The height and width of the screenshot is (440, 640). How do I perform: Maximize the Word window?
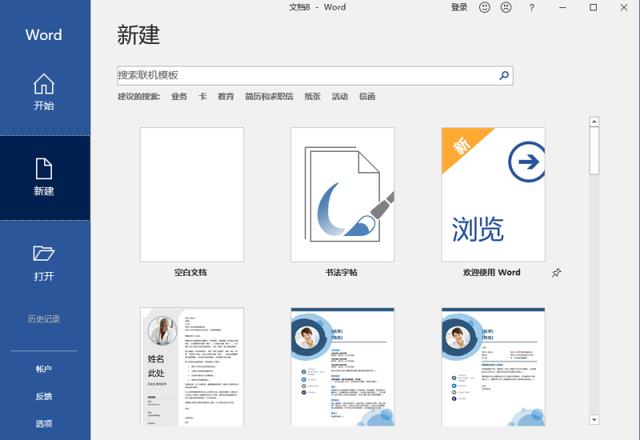[593, 7]
